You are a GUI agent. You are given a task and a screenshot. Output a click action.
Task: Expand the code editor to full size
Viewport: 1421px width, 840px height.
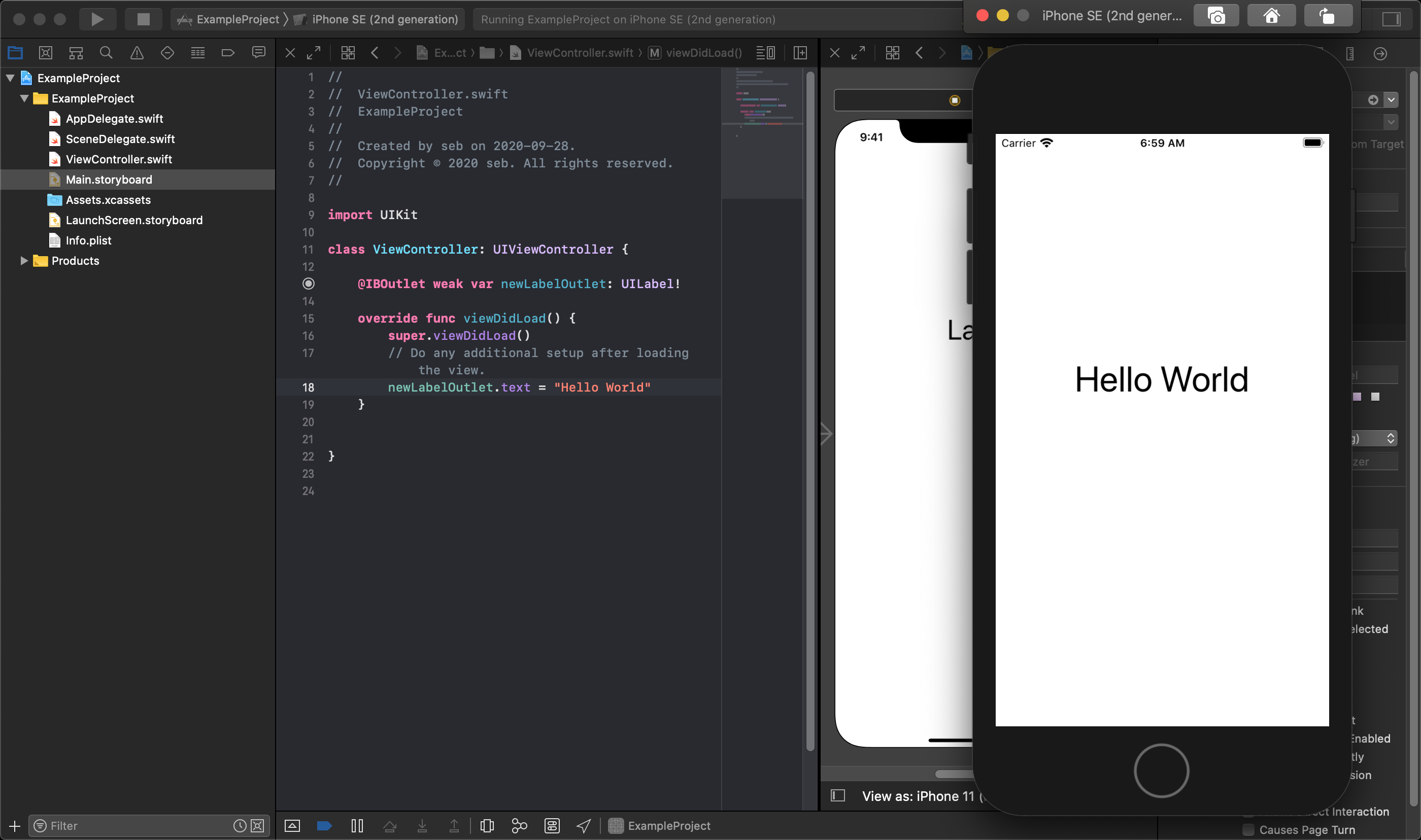(x=314, y=53)
